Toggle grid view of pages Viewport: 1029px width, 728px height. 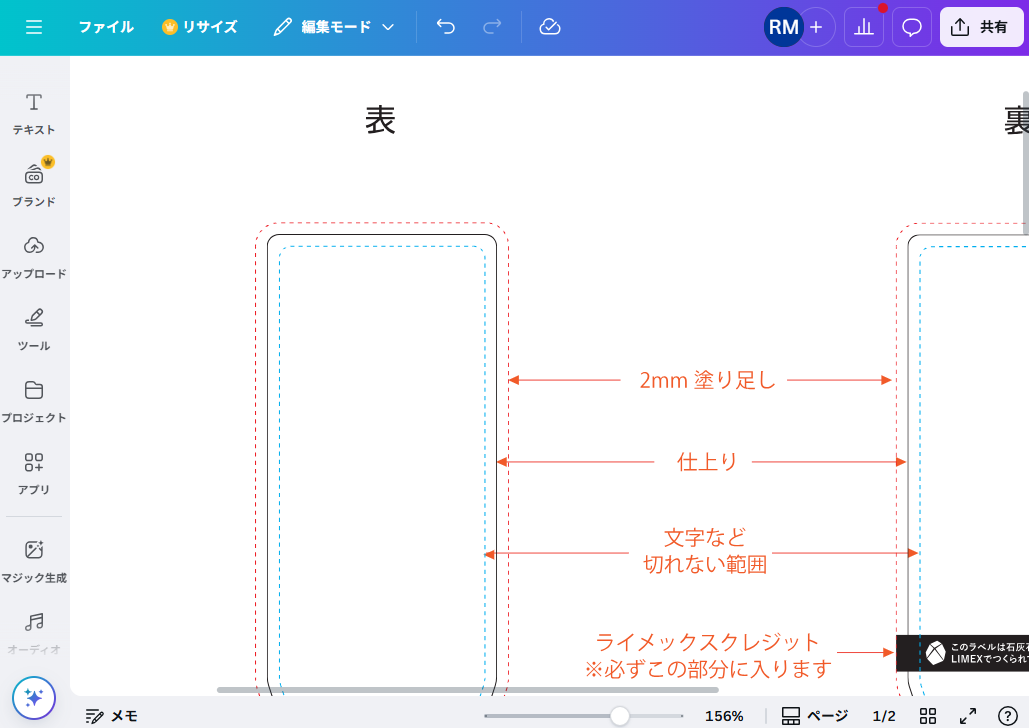pyautogui.click(x=928, y=716)
